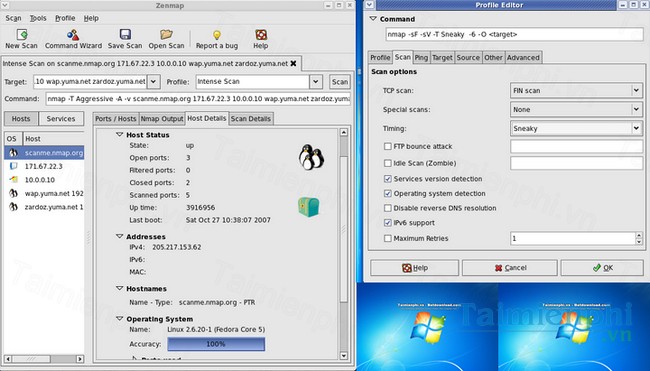Screen dimensions: 650x371
Task: Click the Report a bug lightbulb icon
Action: coord(217,35)
